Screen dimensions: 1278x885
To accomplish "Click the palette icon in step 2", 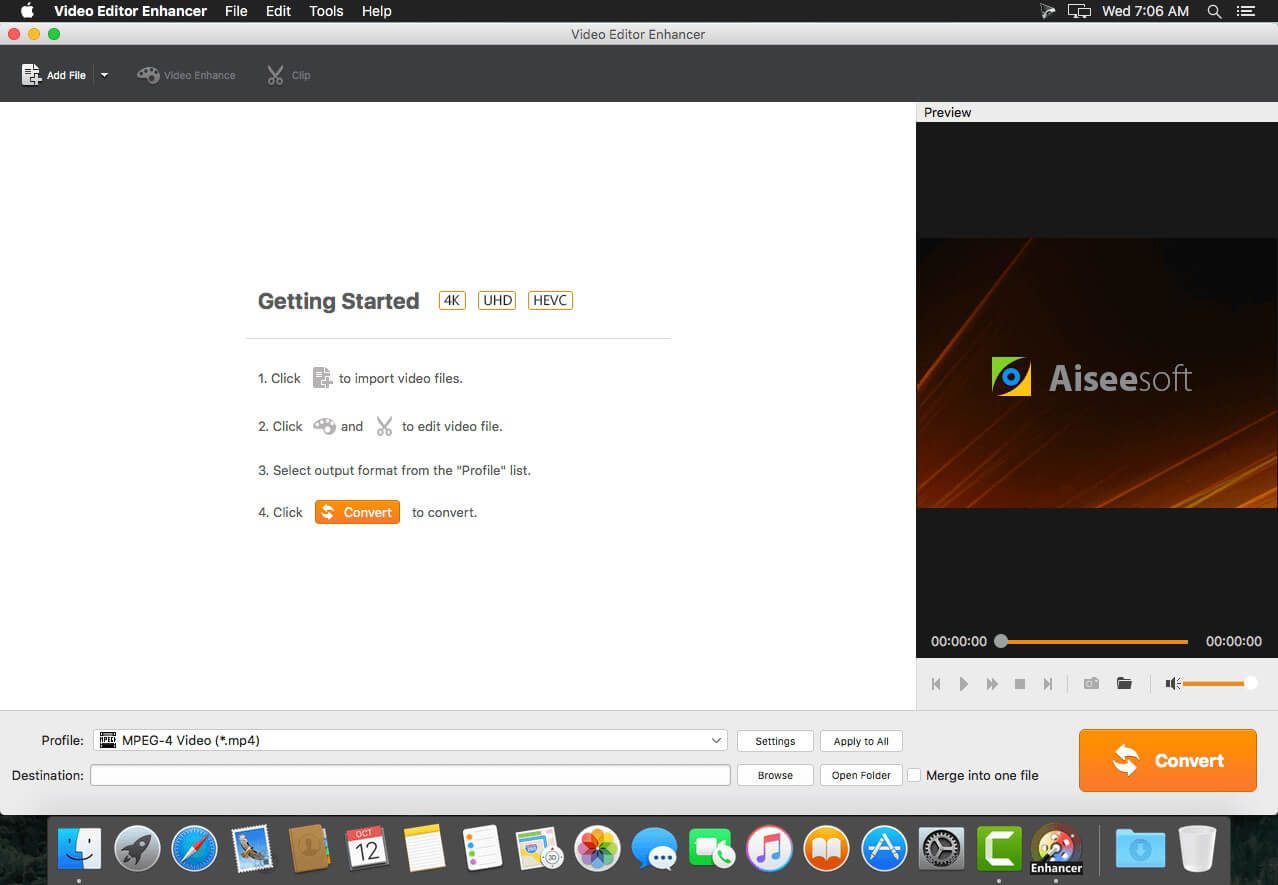I will (324, 426).
